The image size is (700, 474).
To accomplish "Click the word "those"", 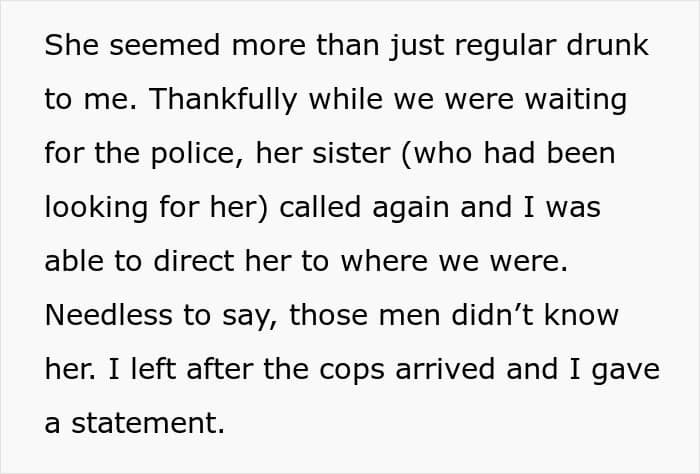I will point(329,315).
